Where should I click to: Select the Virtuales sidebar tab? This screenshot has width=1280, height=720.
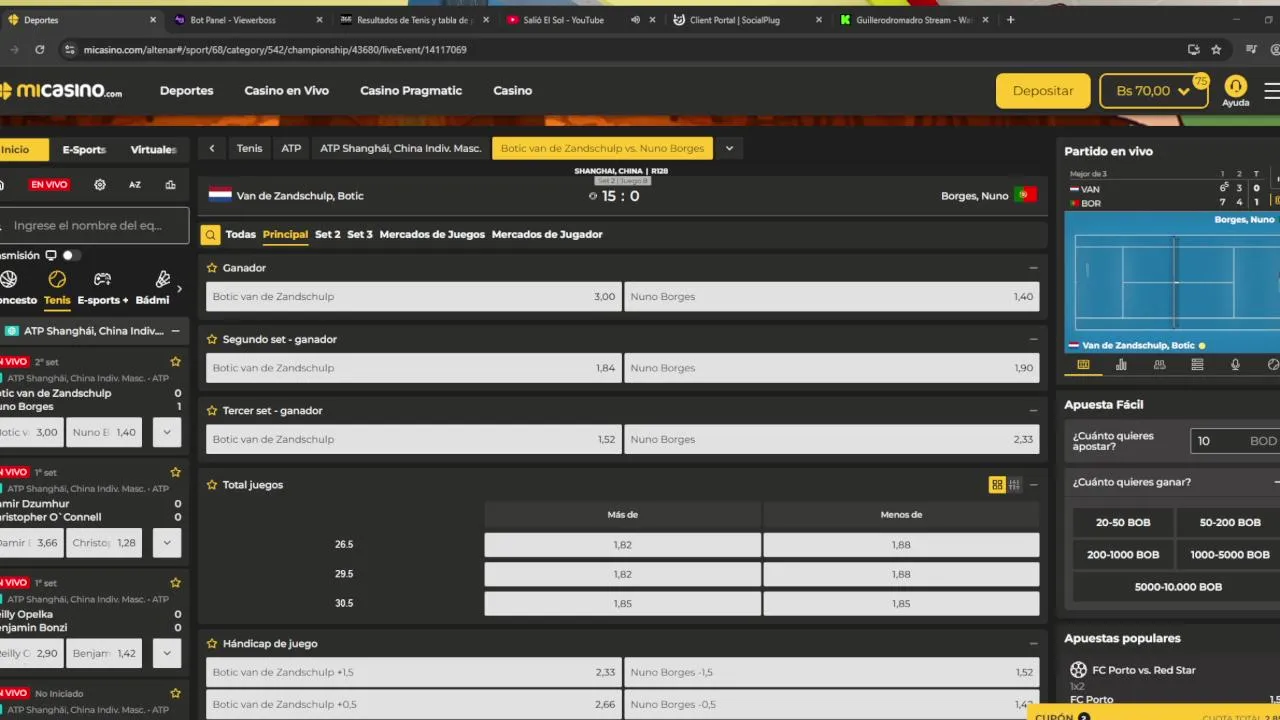click(x=153, y=150)
